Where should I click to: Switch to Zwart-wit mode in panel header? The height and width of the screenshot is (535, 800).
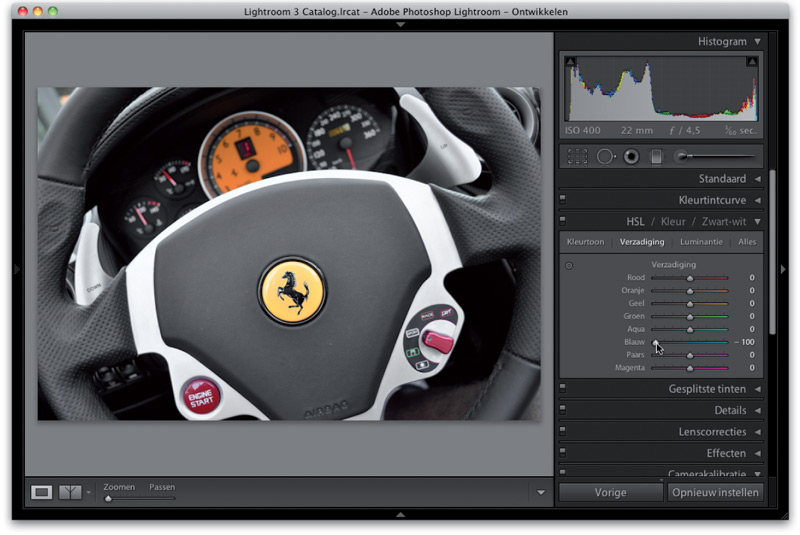tap(723, 222)
